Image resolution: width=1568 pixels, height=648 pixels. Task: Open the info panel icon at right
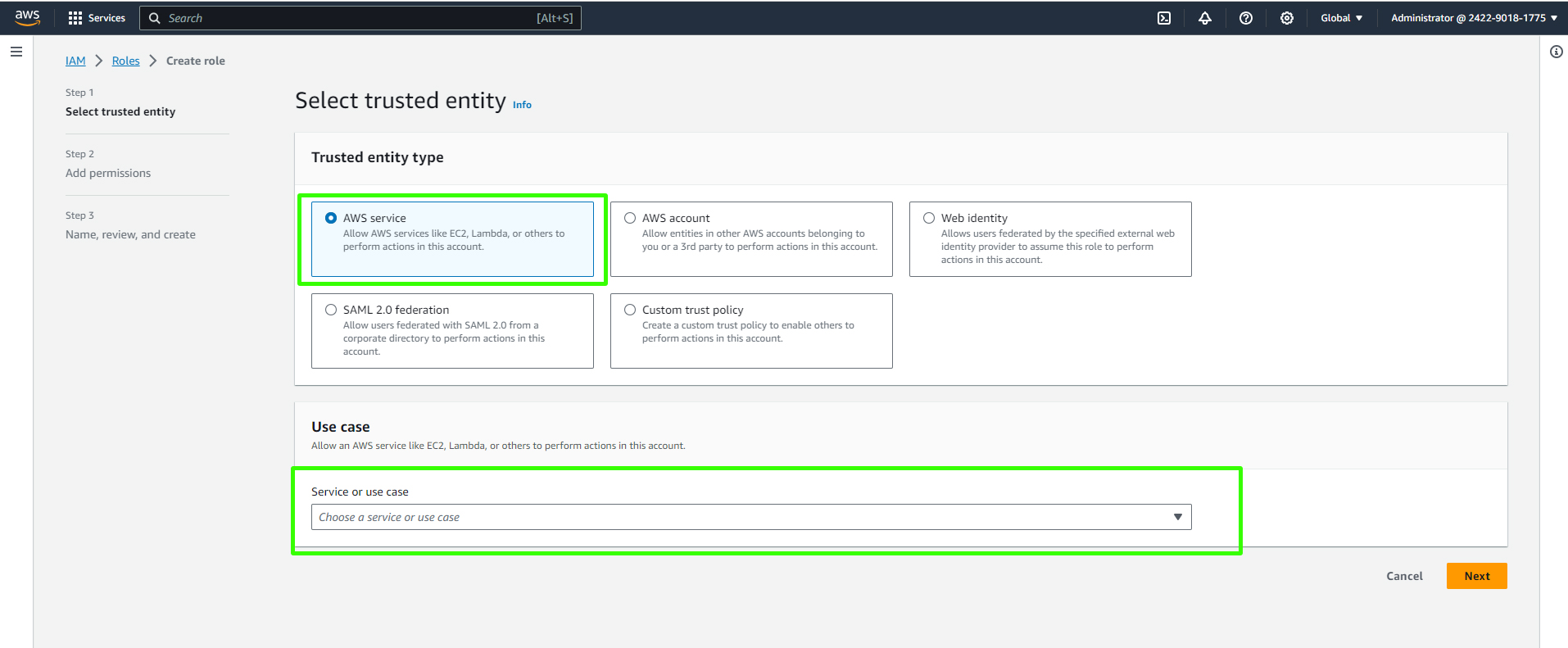pos(1556,52)
